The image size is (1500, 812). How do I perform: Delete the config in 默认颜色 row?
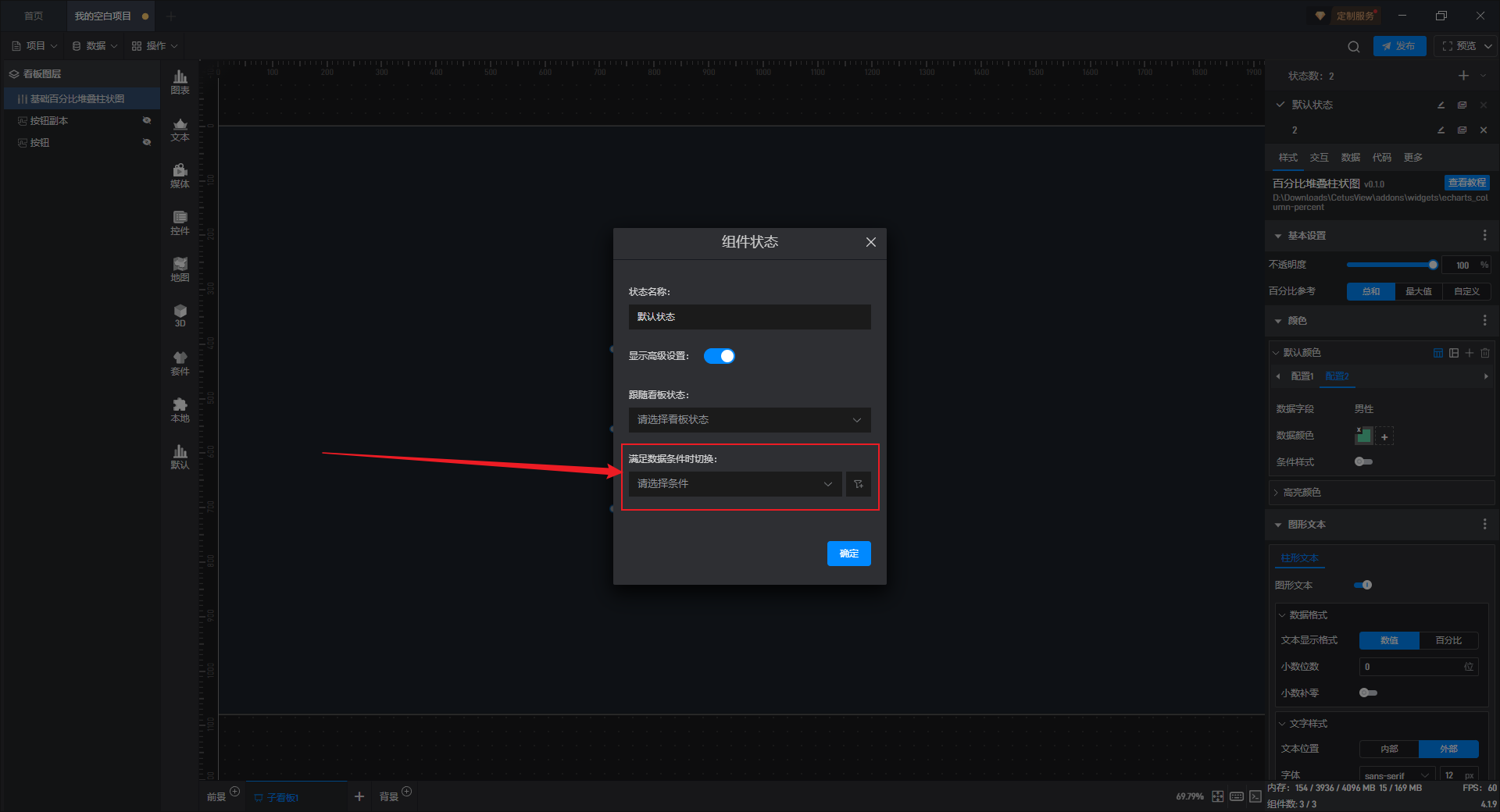(x=1485, y=353)
